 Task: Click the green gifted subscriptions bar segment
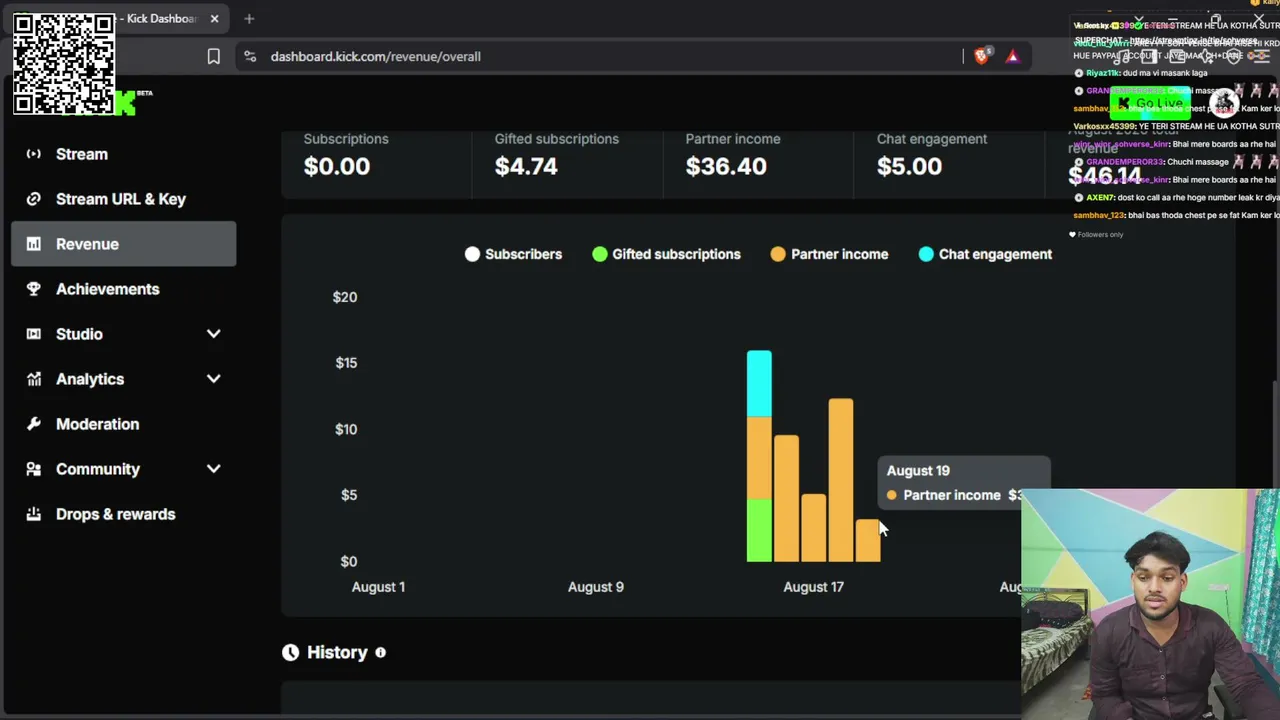[x=759, y=530]
